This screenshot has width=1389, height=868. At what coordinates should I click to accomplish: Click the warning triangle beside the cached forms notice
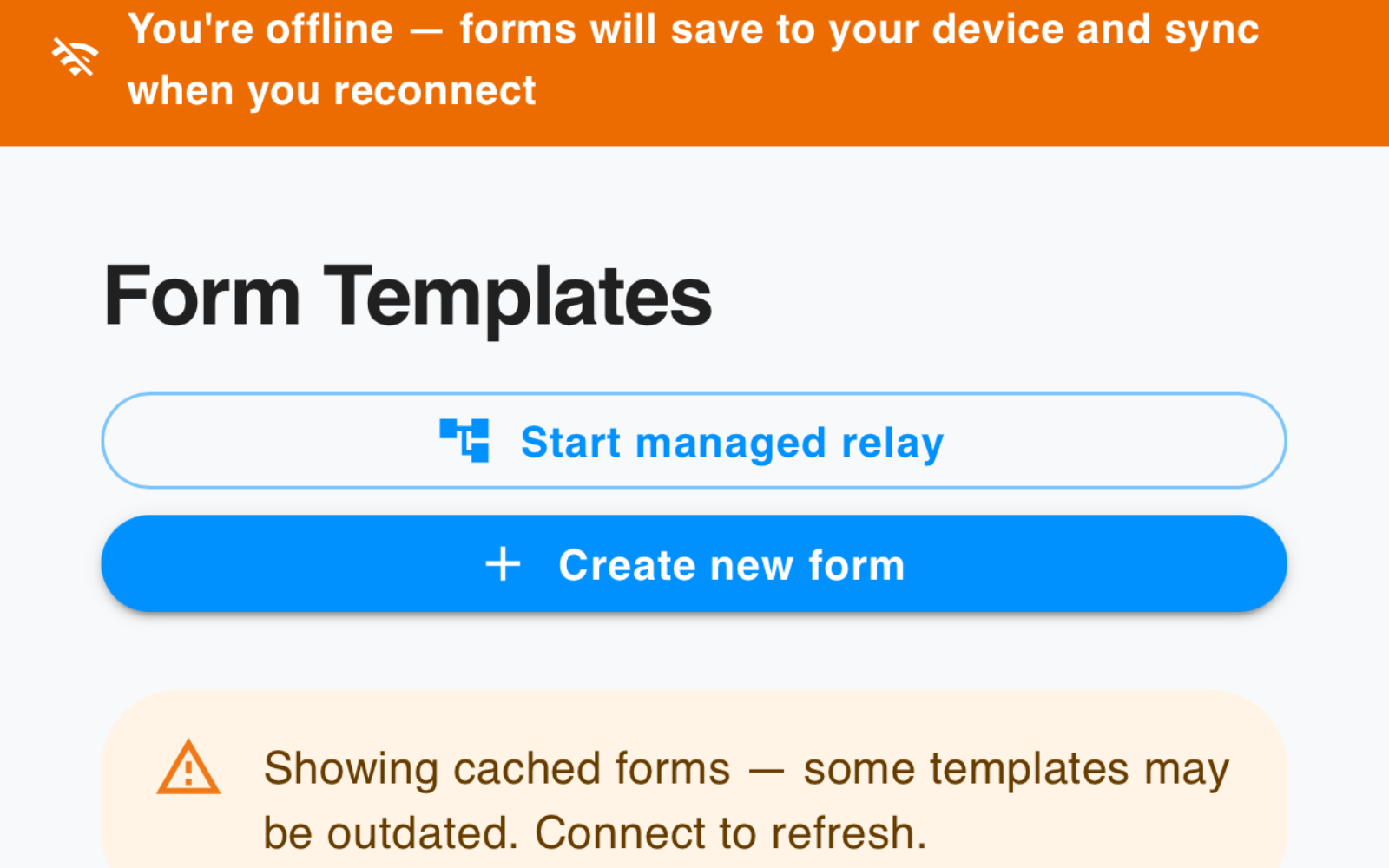pyautogui.click(x=189, y=768)
